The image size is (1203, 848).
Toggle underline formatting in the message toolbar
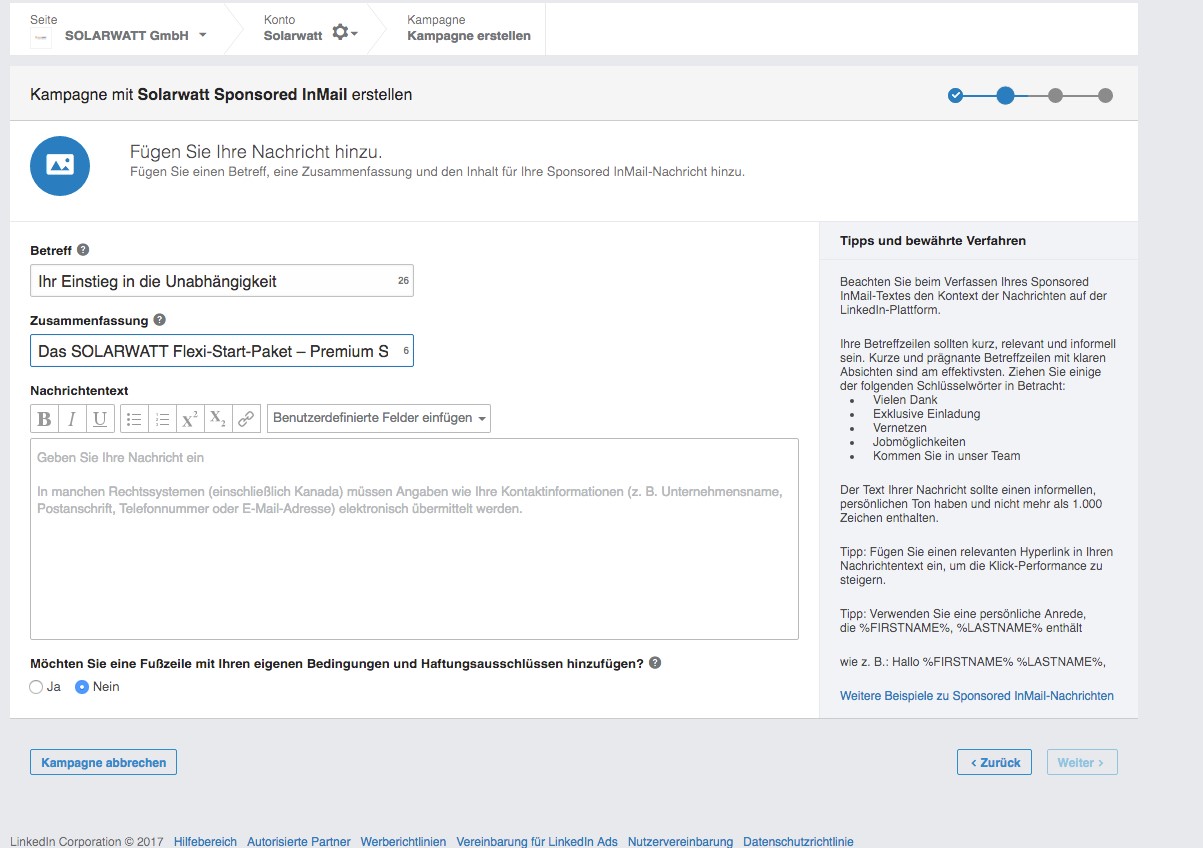click(100, 419)
